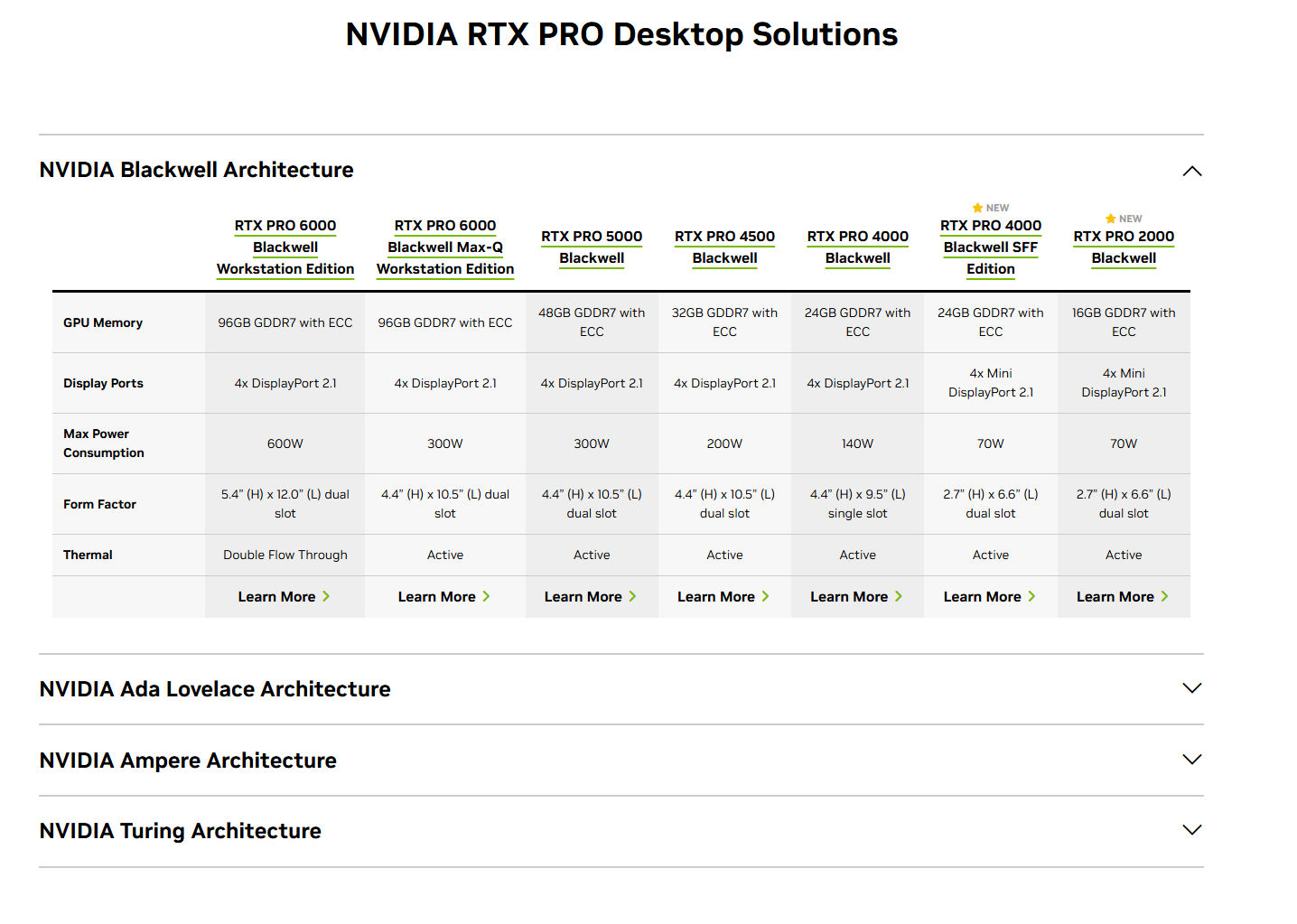Open RTX PRO 4000 Blackwell SFF Edition link

click(x=990, y=247)
